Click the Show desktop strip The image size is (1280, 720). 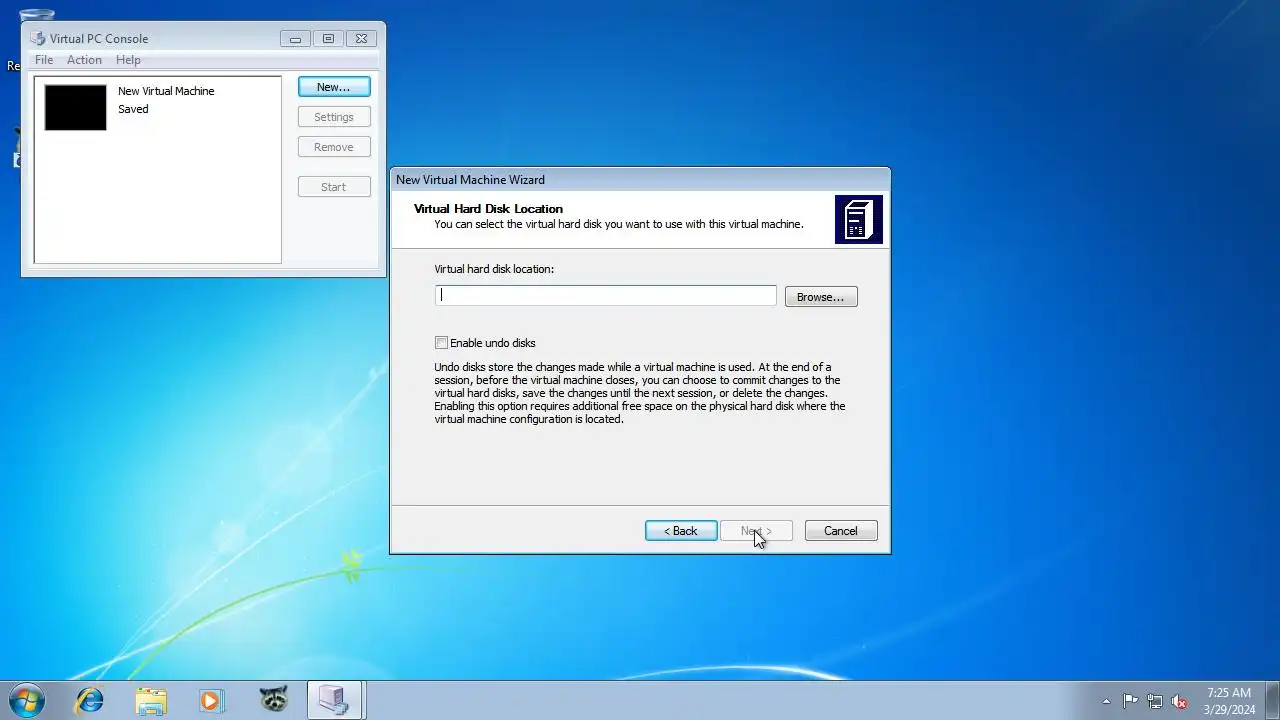pyautogui.click(x=1272, y=700)
